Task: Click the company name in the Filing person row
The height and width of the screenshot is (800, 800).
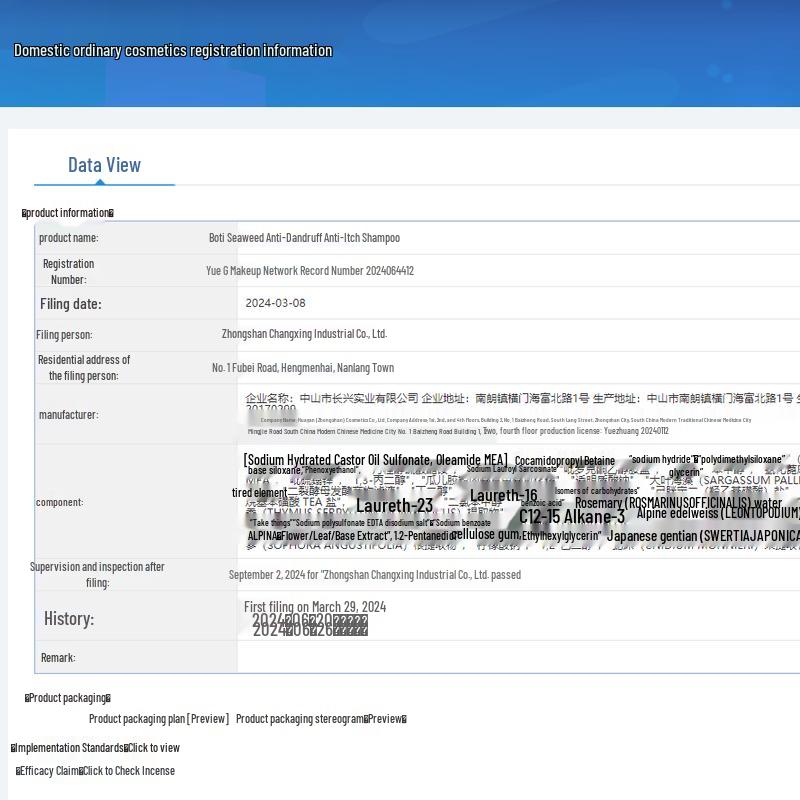Action: tap(304, 334)
